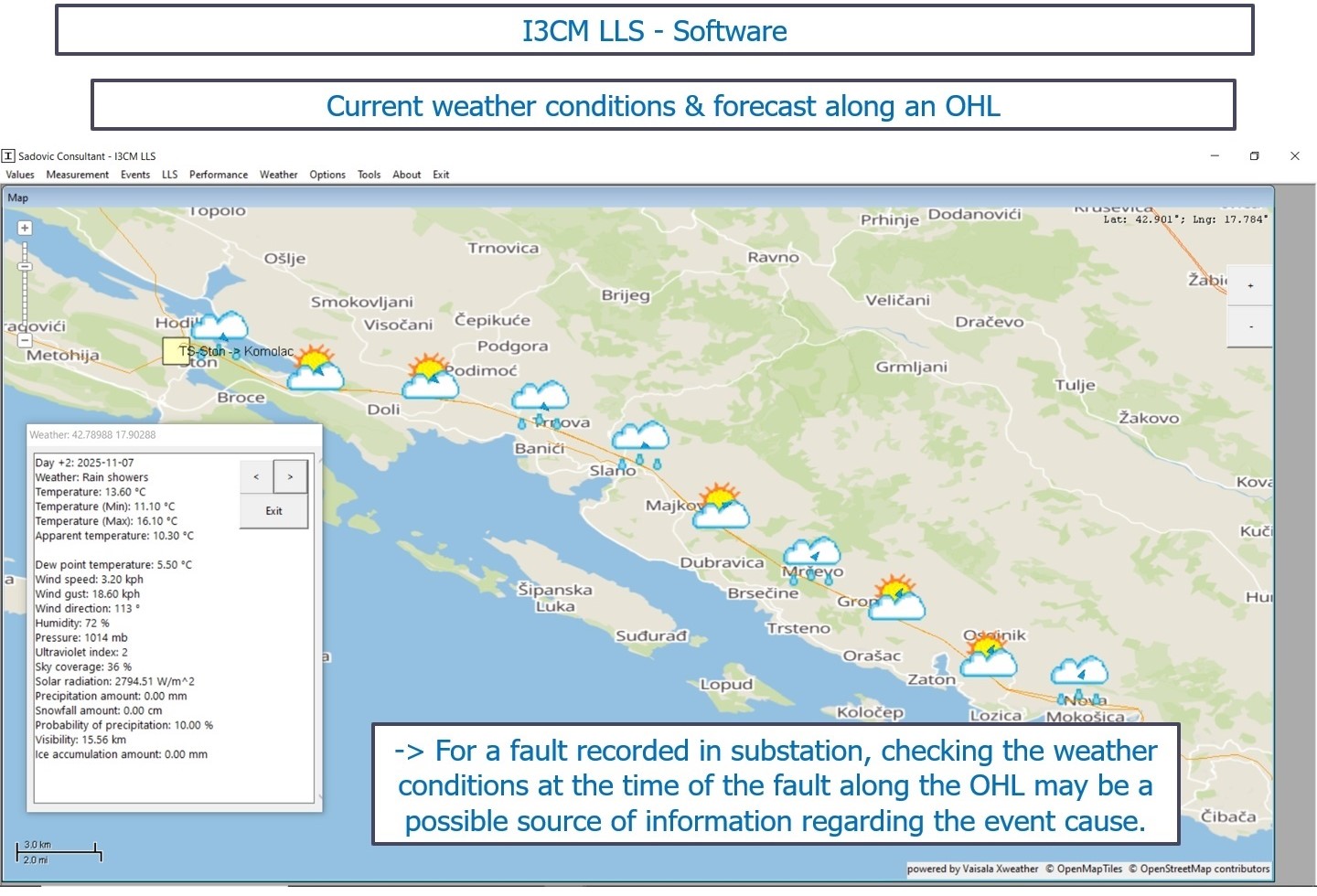Zoom out using the right-side minus button

pos(1250,326)
